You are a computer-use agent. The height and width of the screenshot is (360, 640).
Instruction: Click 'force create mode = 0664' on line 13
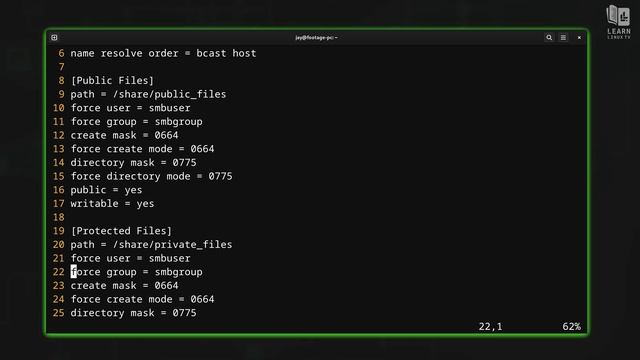point(142,149)
